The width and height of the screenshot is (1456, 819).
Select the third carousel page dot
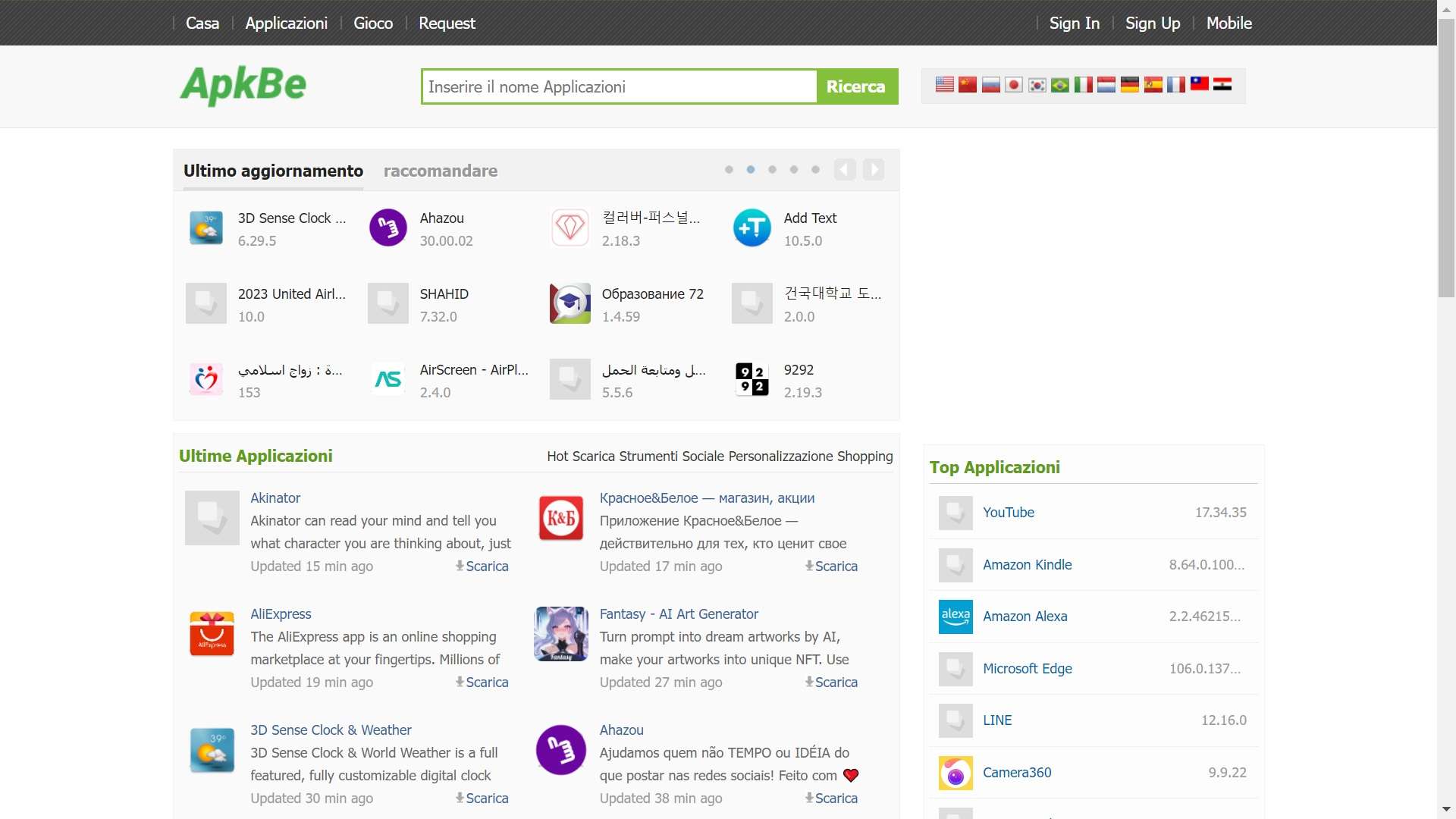click(772, 170)
